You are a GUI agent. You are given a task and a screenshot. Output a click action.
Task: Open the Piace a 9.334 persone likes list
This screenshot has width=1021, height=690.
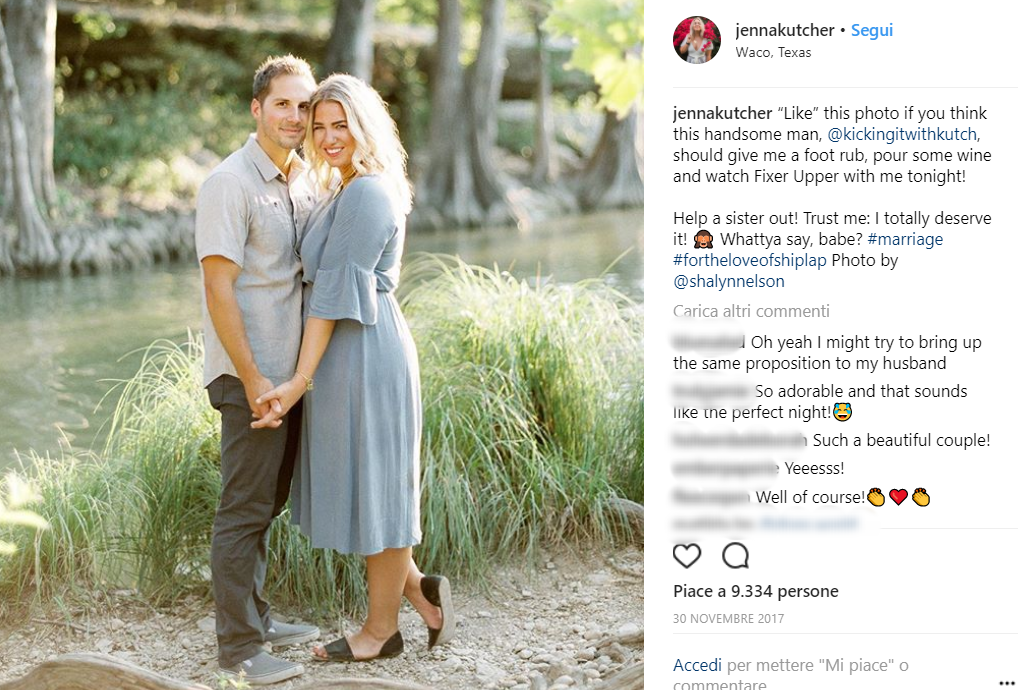(x=755, y=591)
